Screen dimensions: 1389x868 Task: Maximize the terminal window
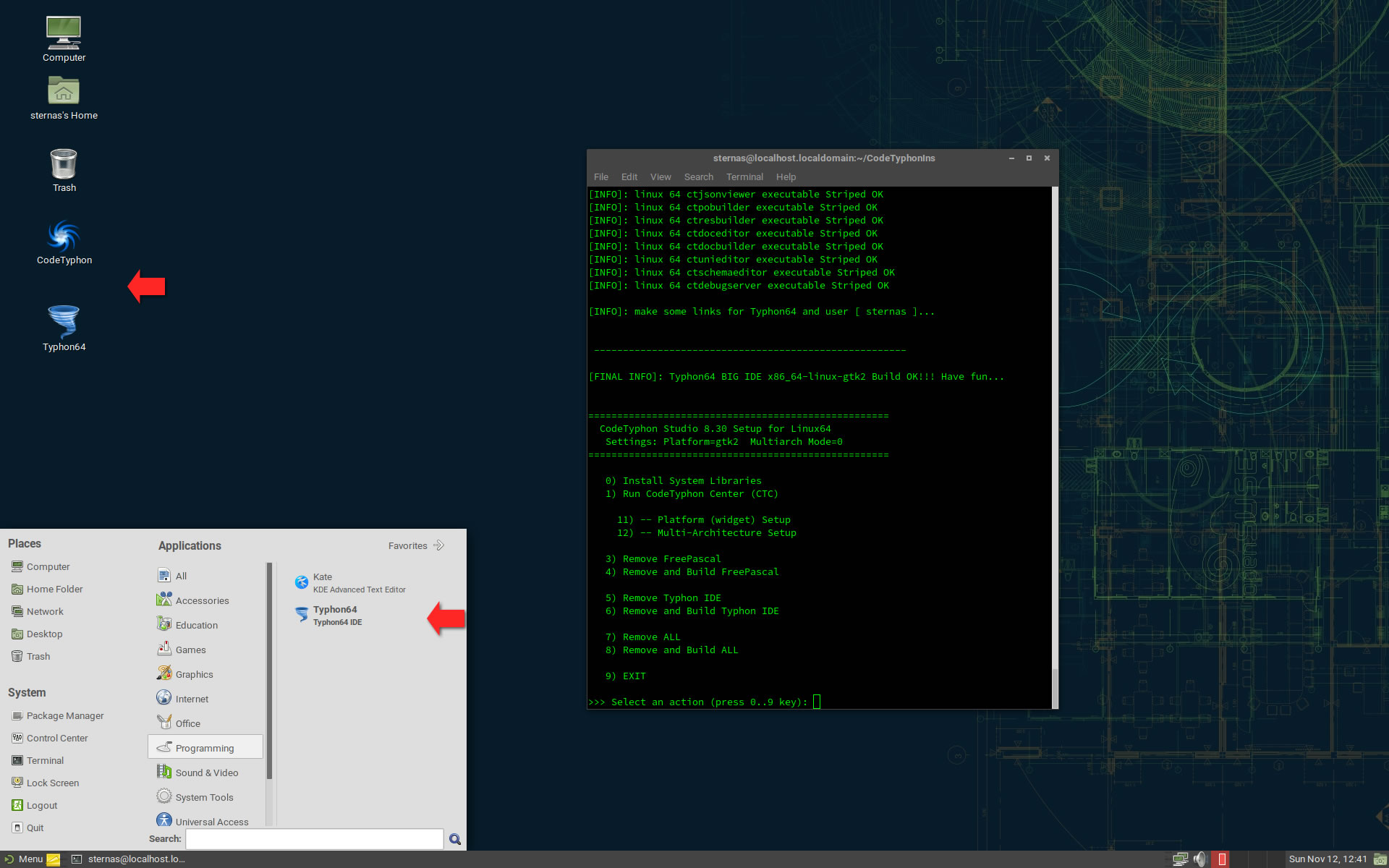coord(1029,158)
